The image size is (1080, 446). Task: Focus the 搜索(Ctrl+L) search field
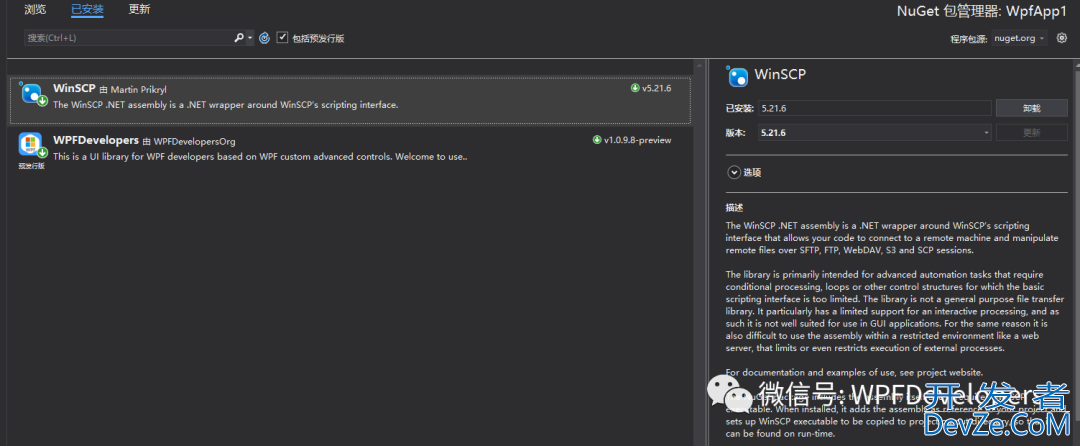coord(125,38)
